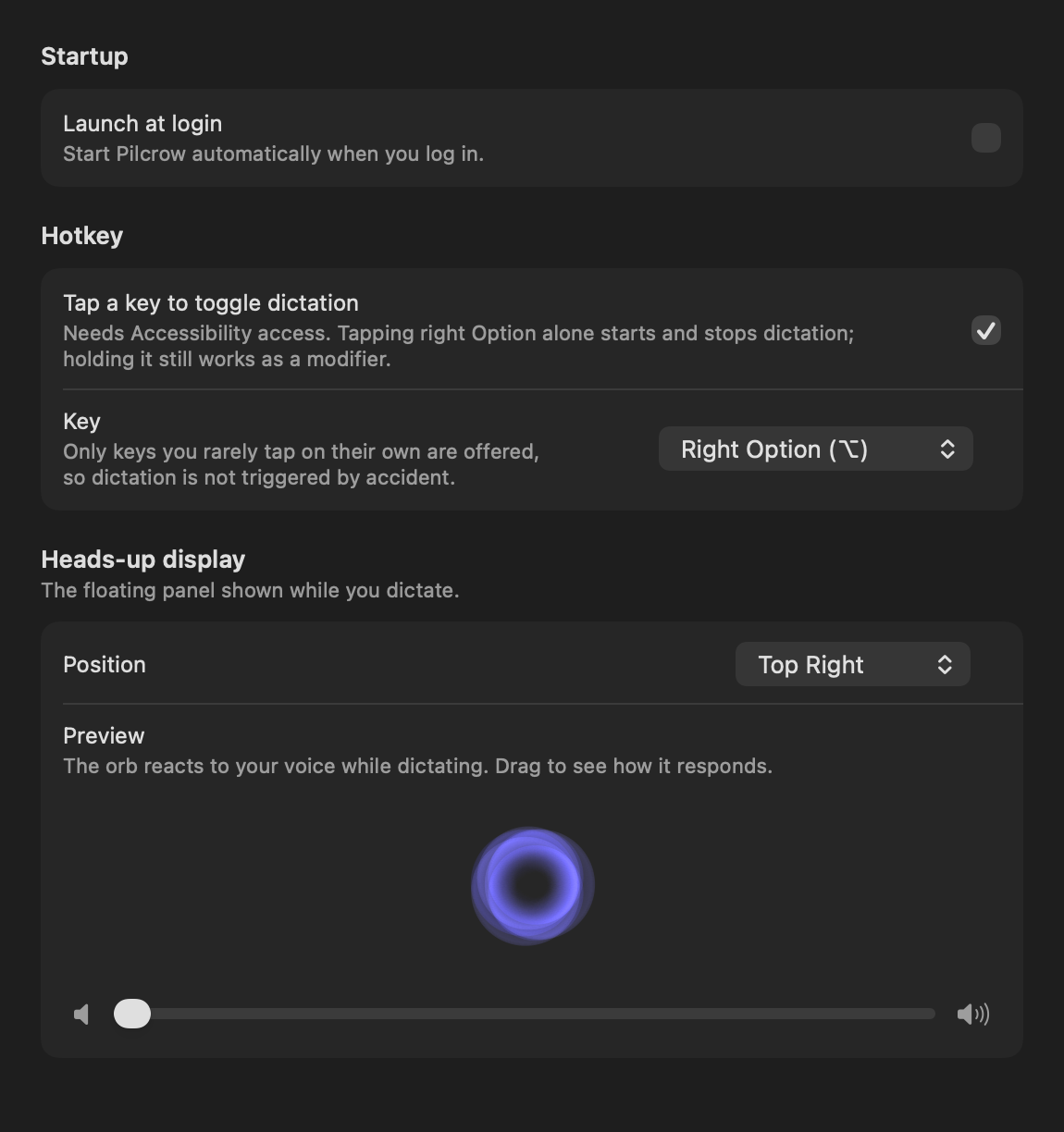Screen dimensions: 1064x1132
Task: Click 'Start Pilcrow automatically when you log in.'
Action: pyautogui.click(x=273, y=154)
